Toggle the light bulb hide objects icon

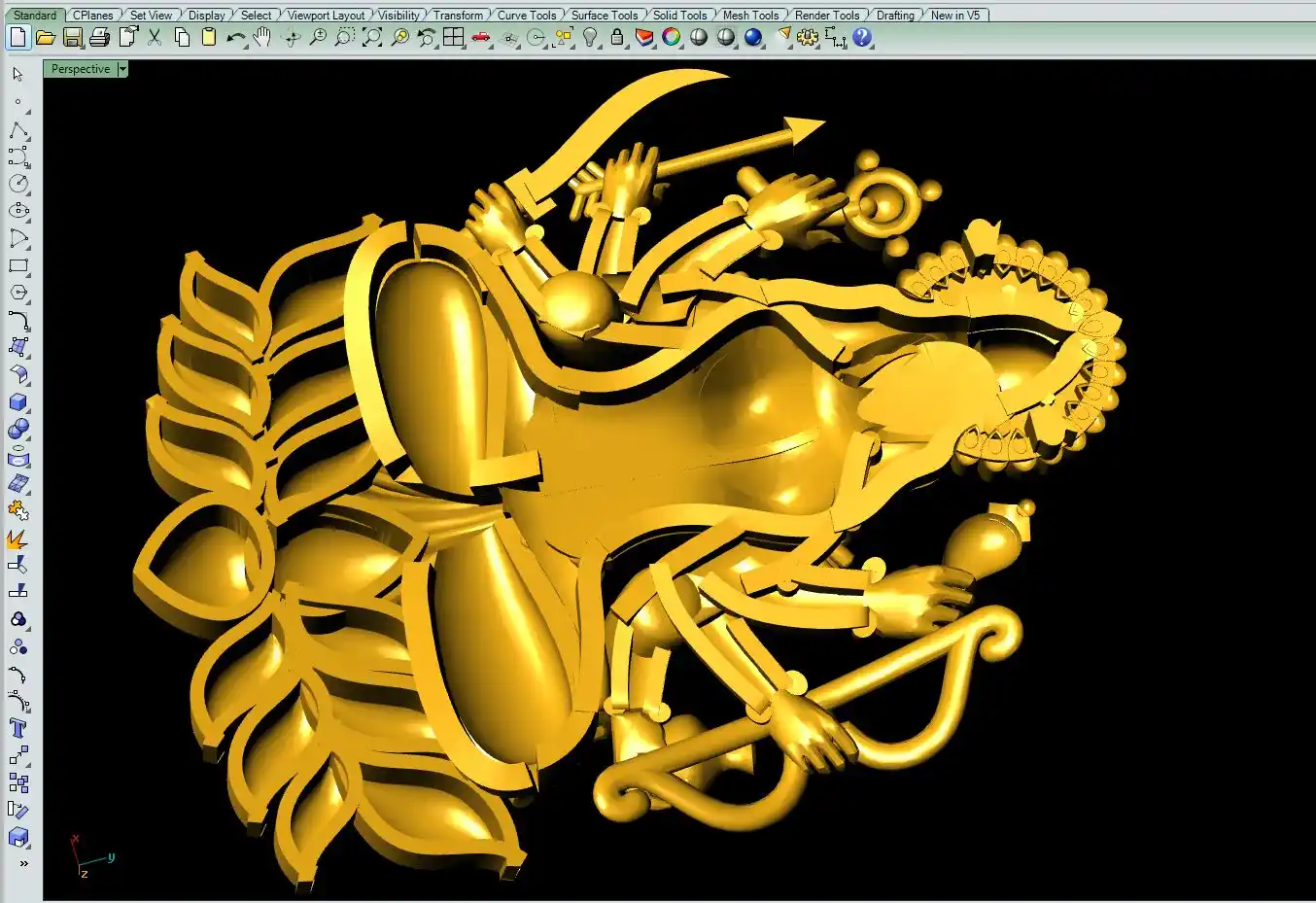[x=590, y=38]
